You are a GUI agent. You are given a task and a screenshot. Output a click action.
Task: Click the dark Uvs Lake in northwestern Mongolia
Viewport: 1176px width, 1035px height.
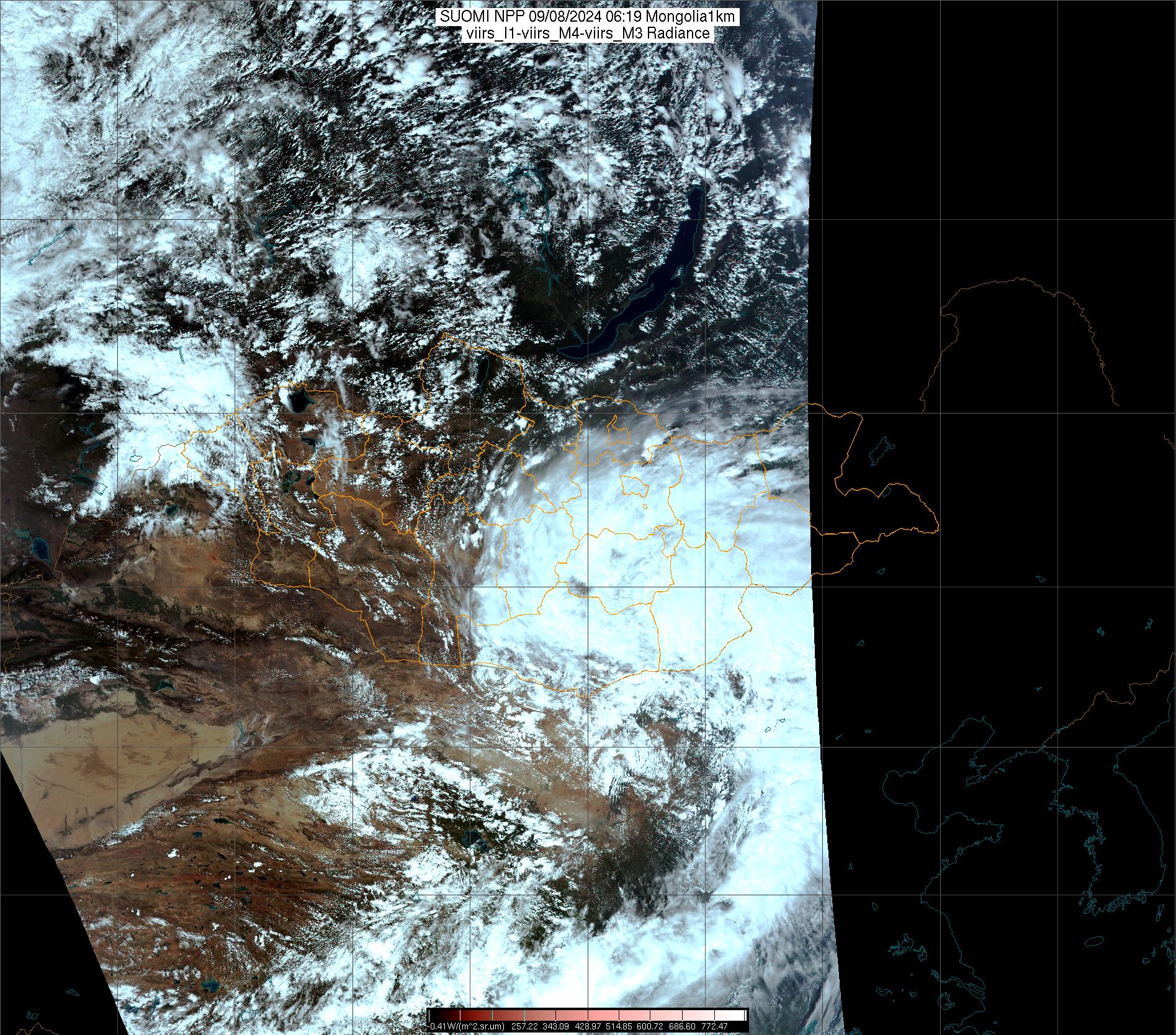click(297, 399)
